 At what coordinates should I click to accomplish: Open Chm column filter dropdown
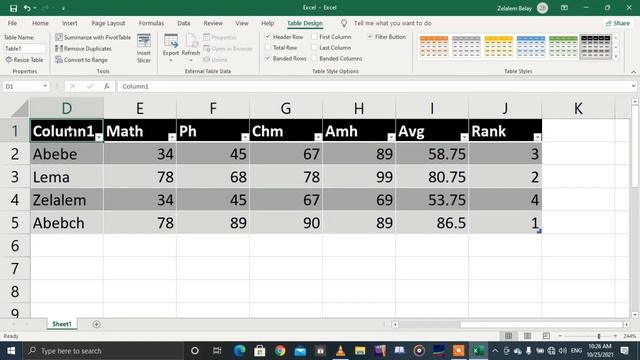(318, 138)
